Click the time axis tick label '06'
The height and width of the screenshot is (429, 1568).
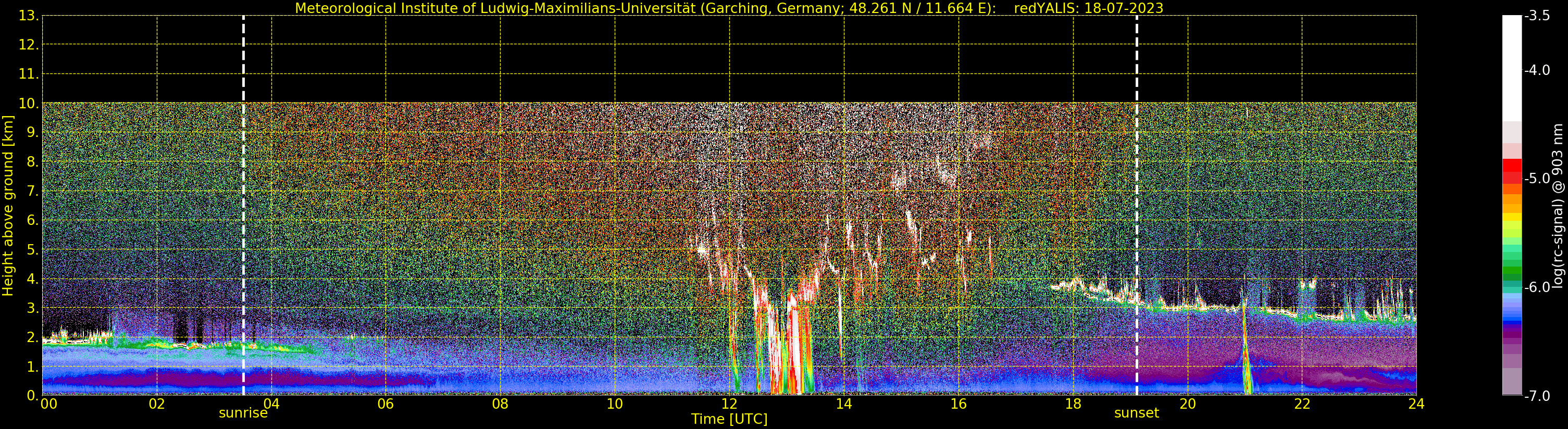[x=386, y=404]
